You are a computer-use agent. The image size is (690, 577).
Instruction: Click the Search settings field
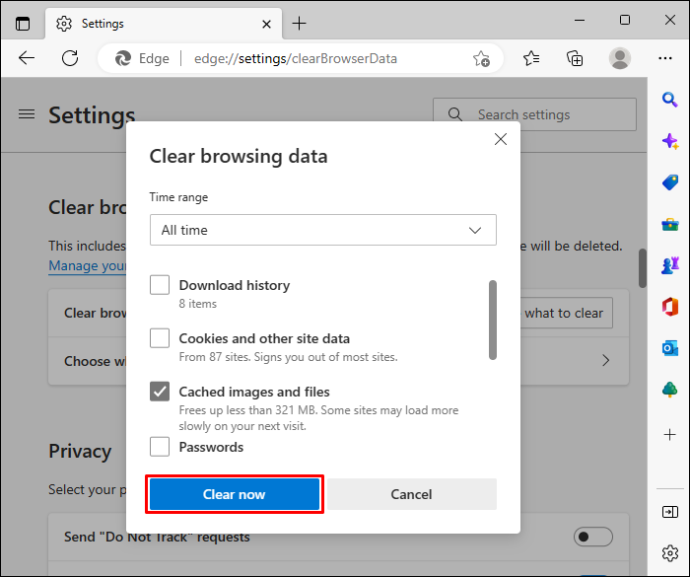[x=535, y=114]
